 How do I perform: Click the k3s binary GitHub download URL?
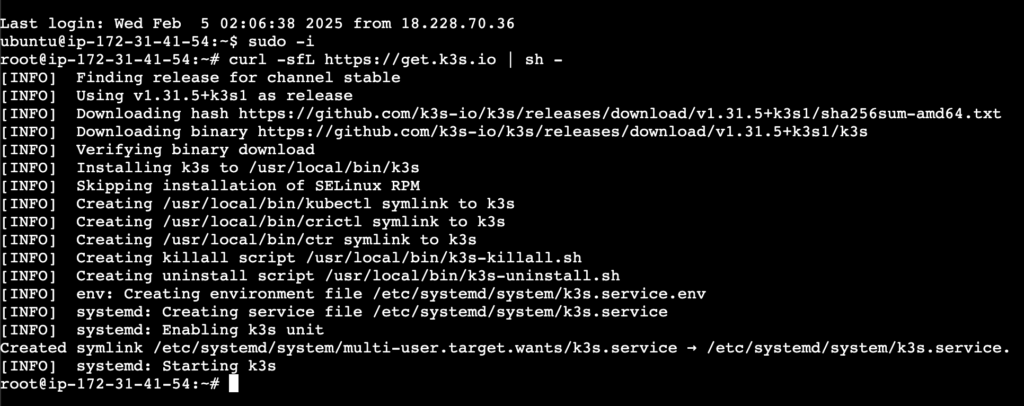[562, 132]
